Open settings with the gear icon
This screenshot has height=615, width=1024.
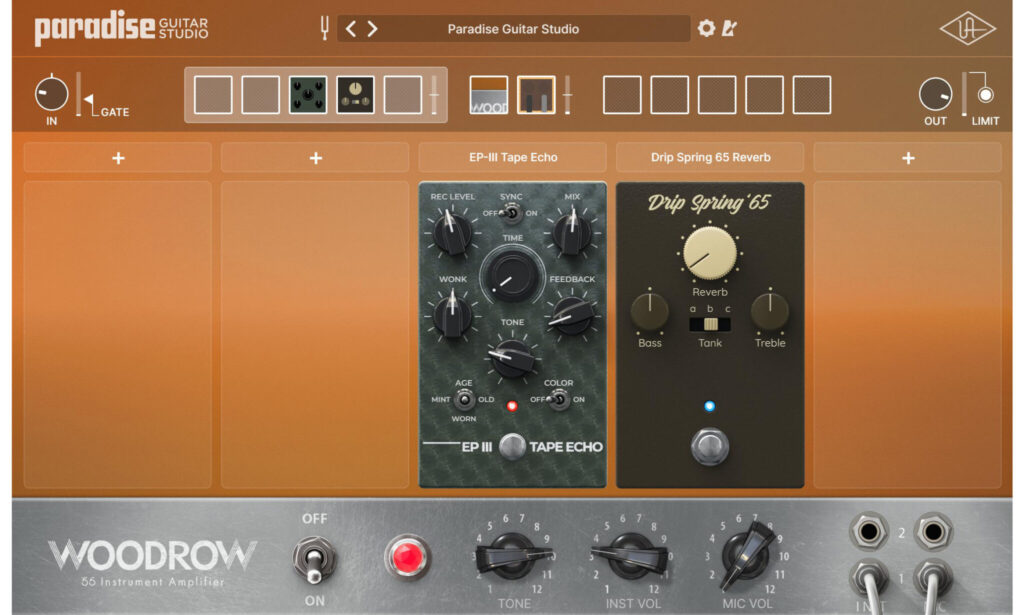[706, 28]
